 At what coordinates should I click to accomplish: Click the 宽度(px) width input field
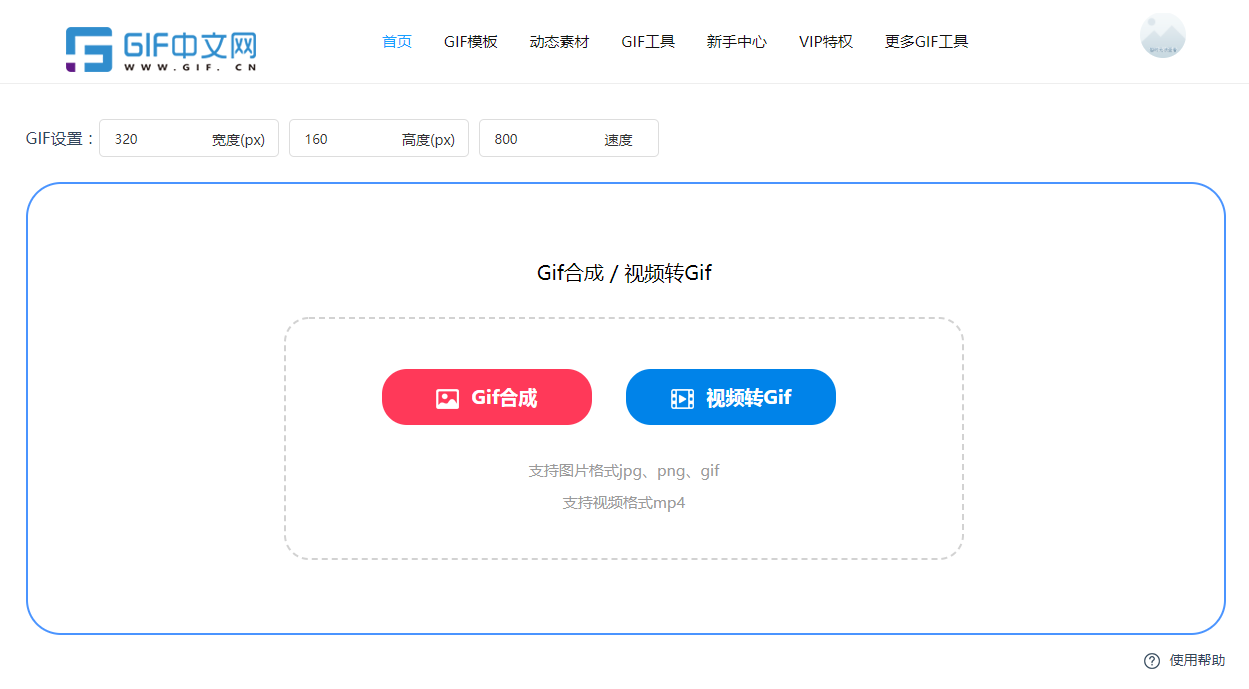point(189,138)
